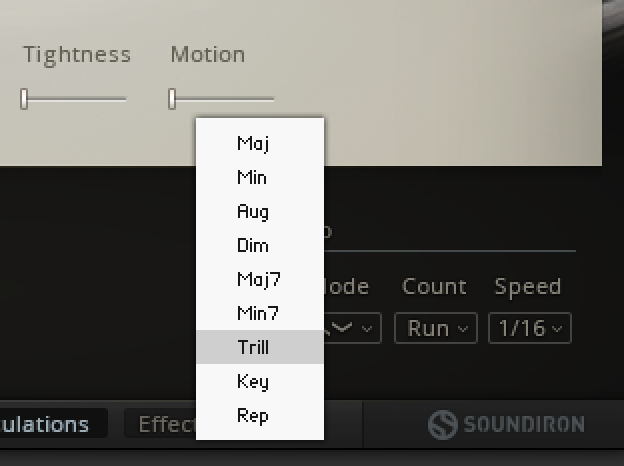
Task: Click the Tightness slider handle
Action: (x=25, y=99)
